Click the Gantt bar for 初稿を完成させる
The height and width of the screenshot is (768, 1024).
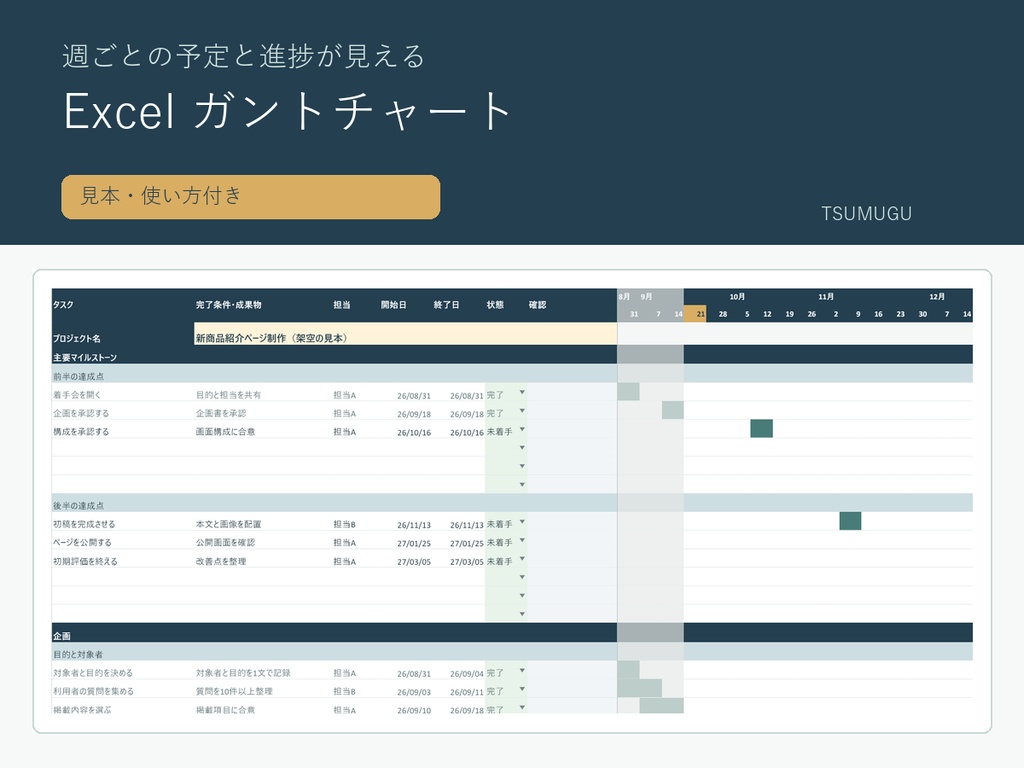[x=850, y=521]
